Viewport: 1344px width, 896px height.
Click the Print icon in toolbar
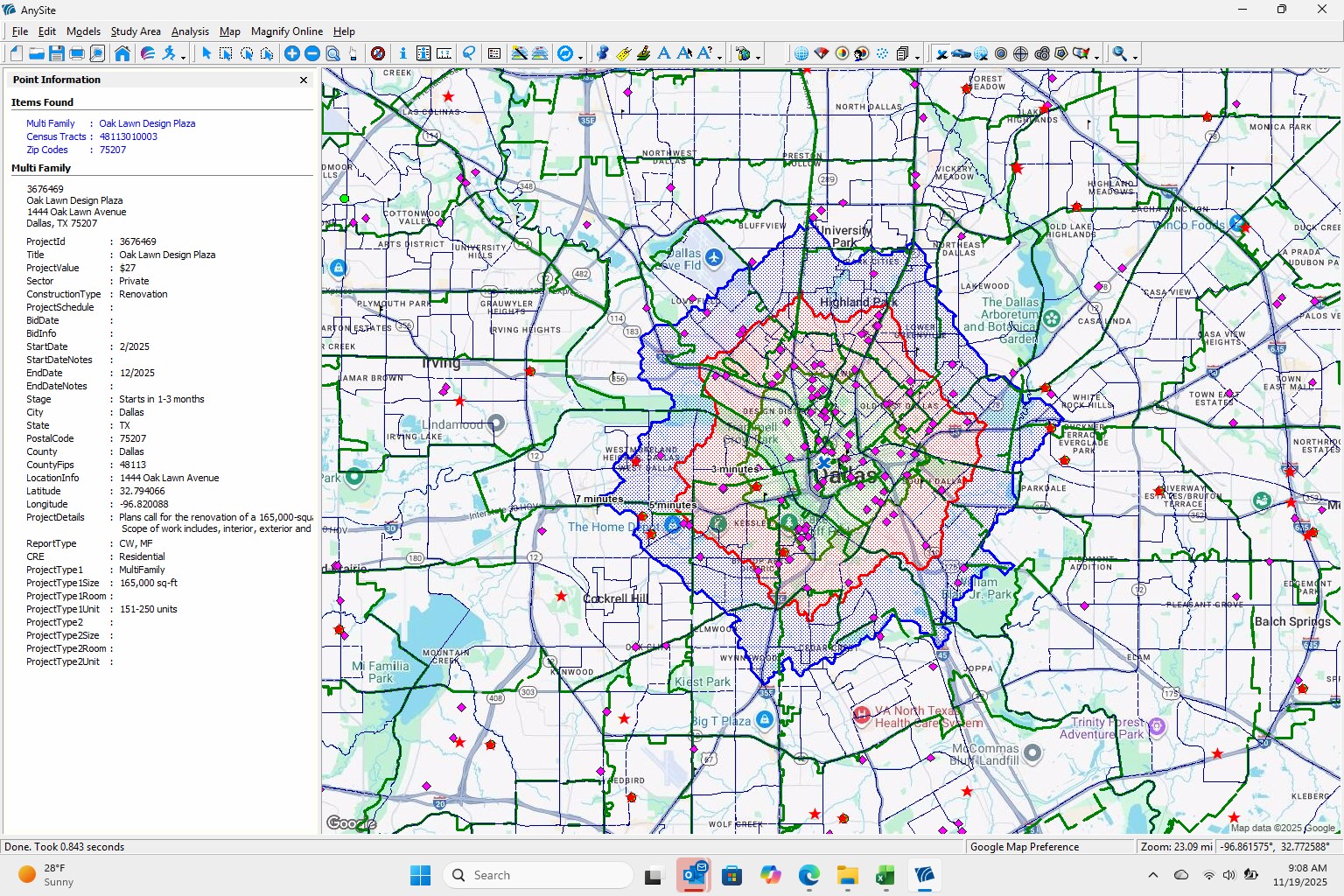click(x=77, y=53)
